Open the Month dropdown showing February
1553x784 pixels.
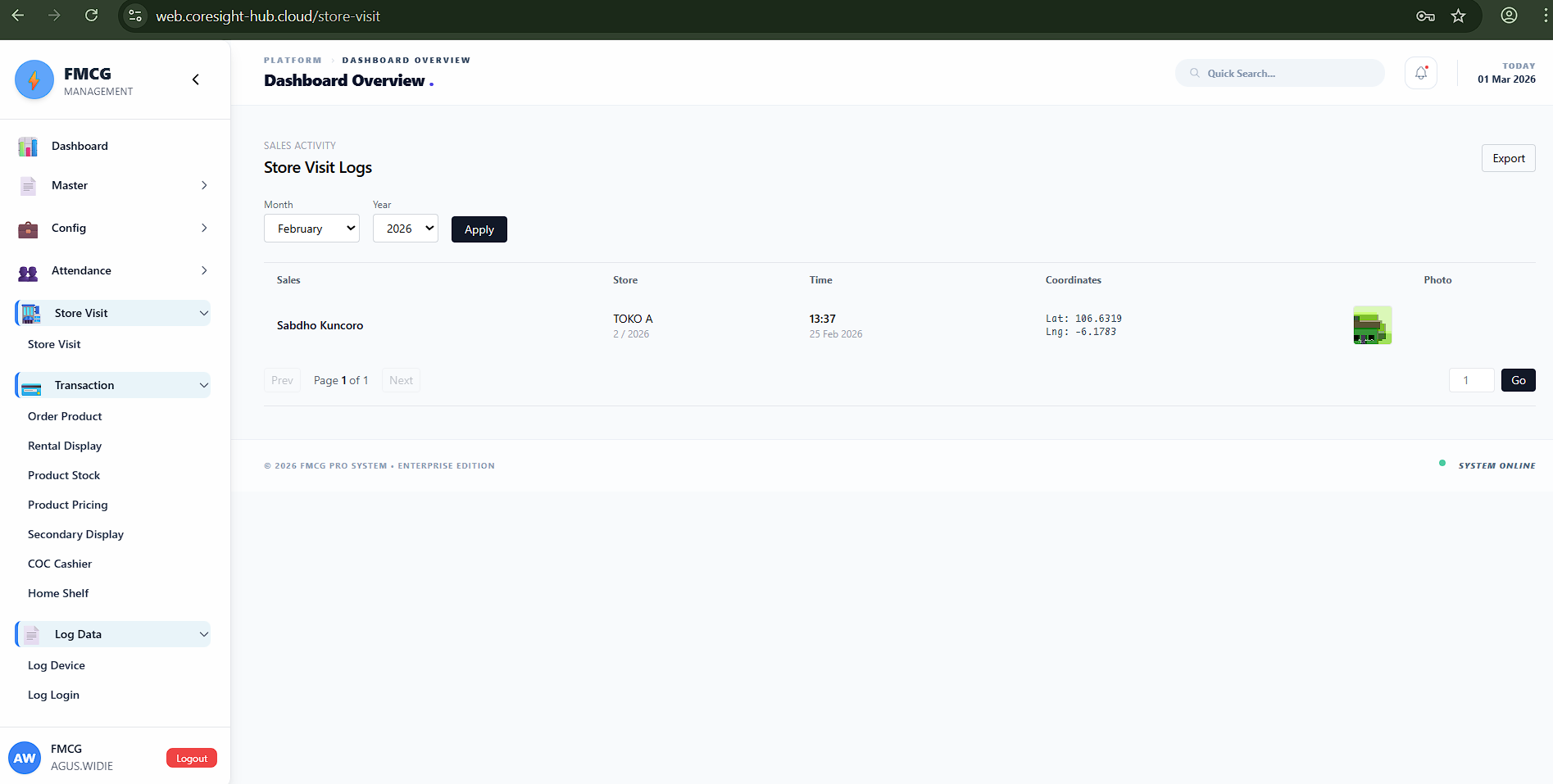coord(311,229)
